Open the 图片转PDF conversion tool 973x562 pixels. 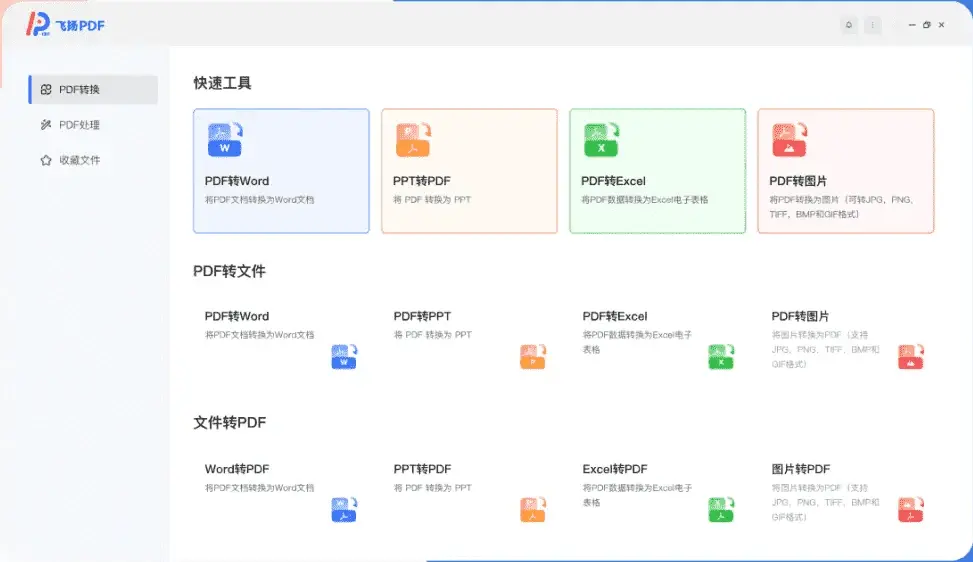click(x=846, y=494)
